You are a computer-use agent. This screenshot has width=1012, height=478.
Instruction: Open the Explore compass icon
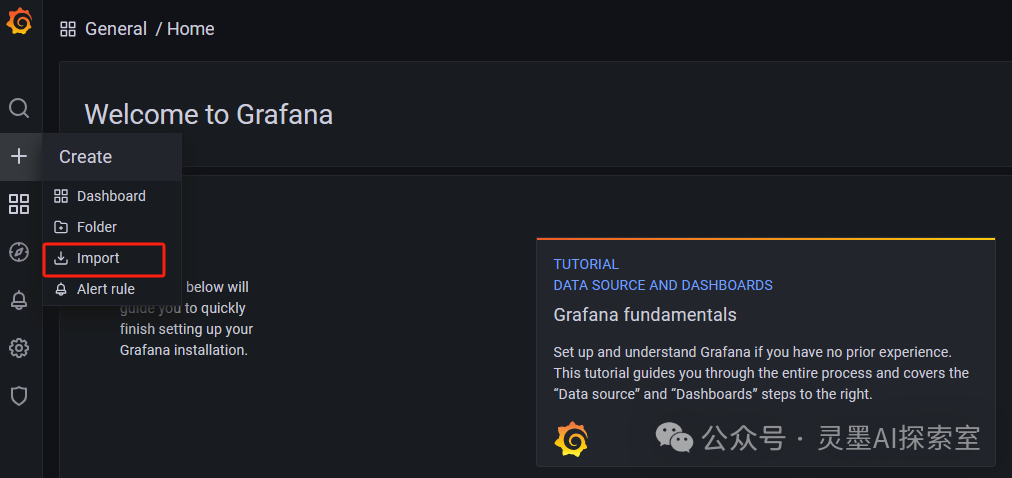(19, 252)
